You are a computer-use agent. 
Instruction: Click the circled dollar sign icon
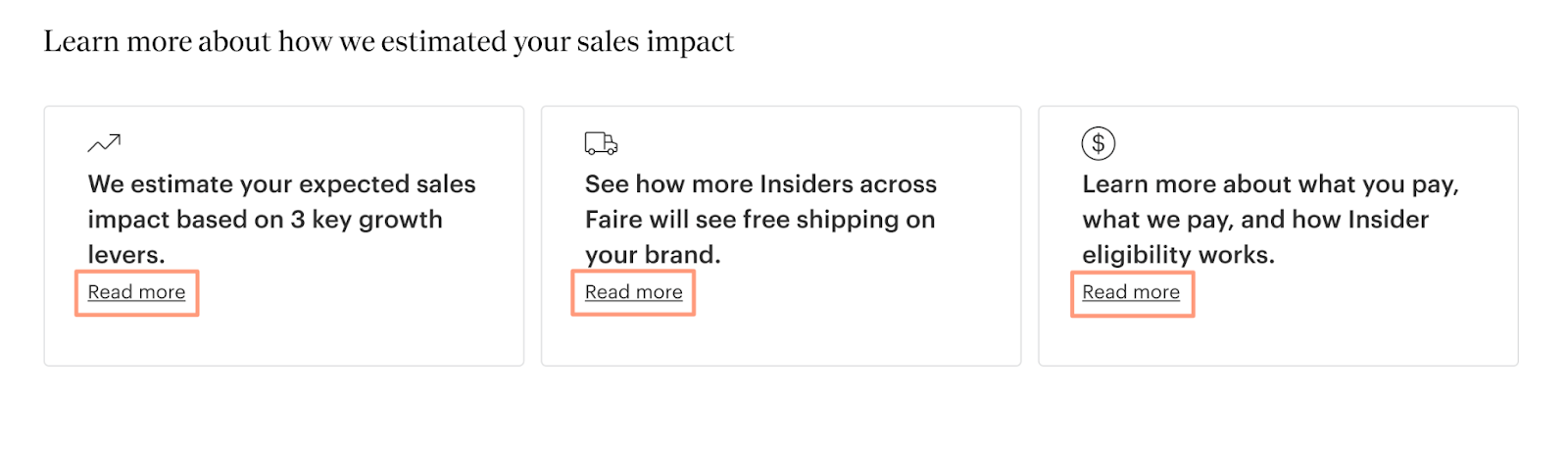pyautogui.click(x=1098, y=144)
